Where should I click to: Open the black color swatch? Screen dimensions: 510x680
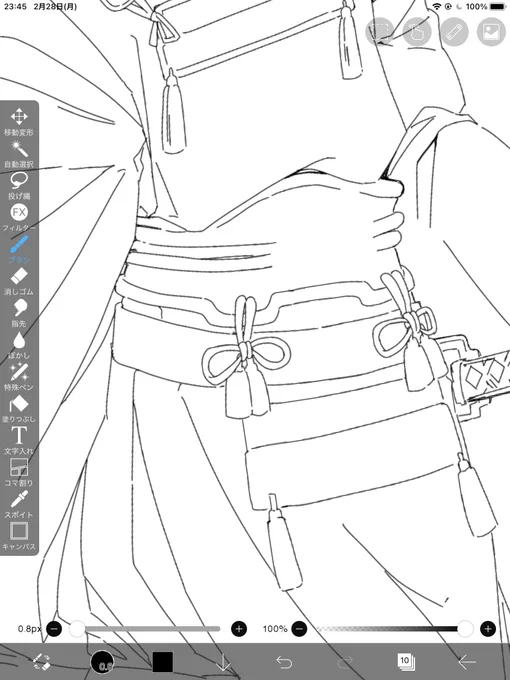click(163, 662)
